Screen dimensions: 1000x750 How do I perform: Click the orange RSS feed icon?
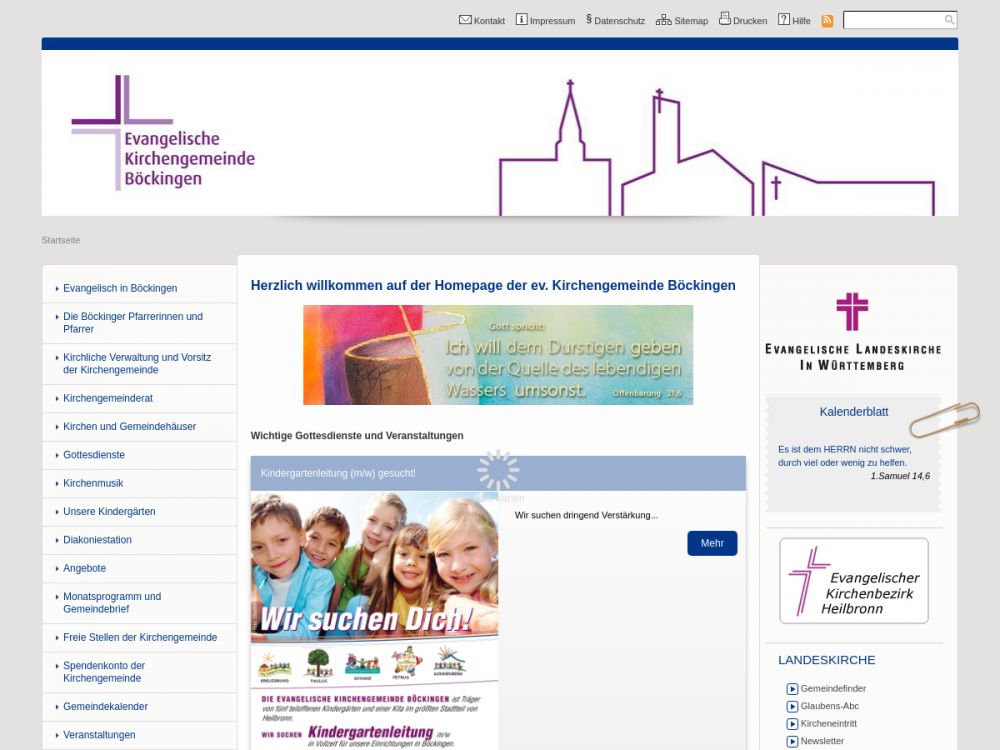coord(827,21)
